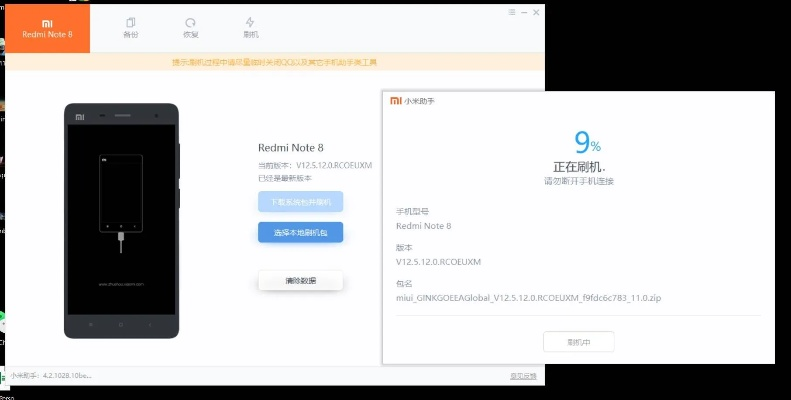Image resolution: width=791 pixels, height=400 pixels.
Task: Open the main menu hamburger icon
Action: tap(512, 12)
